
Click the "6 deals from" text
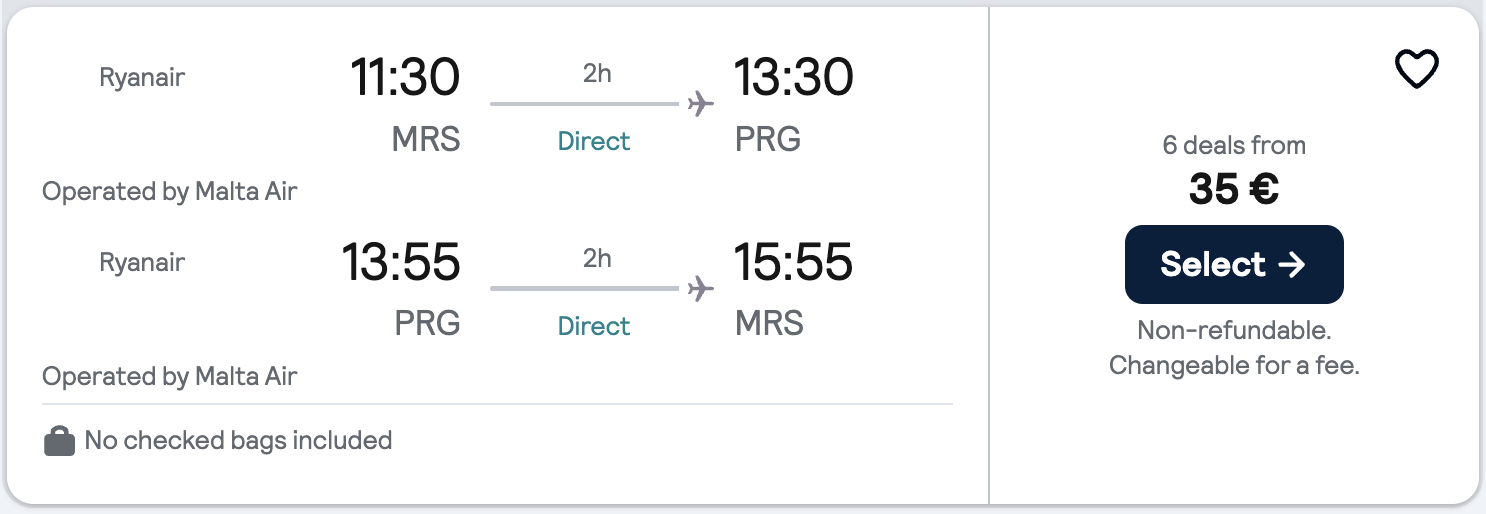1233,145
